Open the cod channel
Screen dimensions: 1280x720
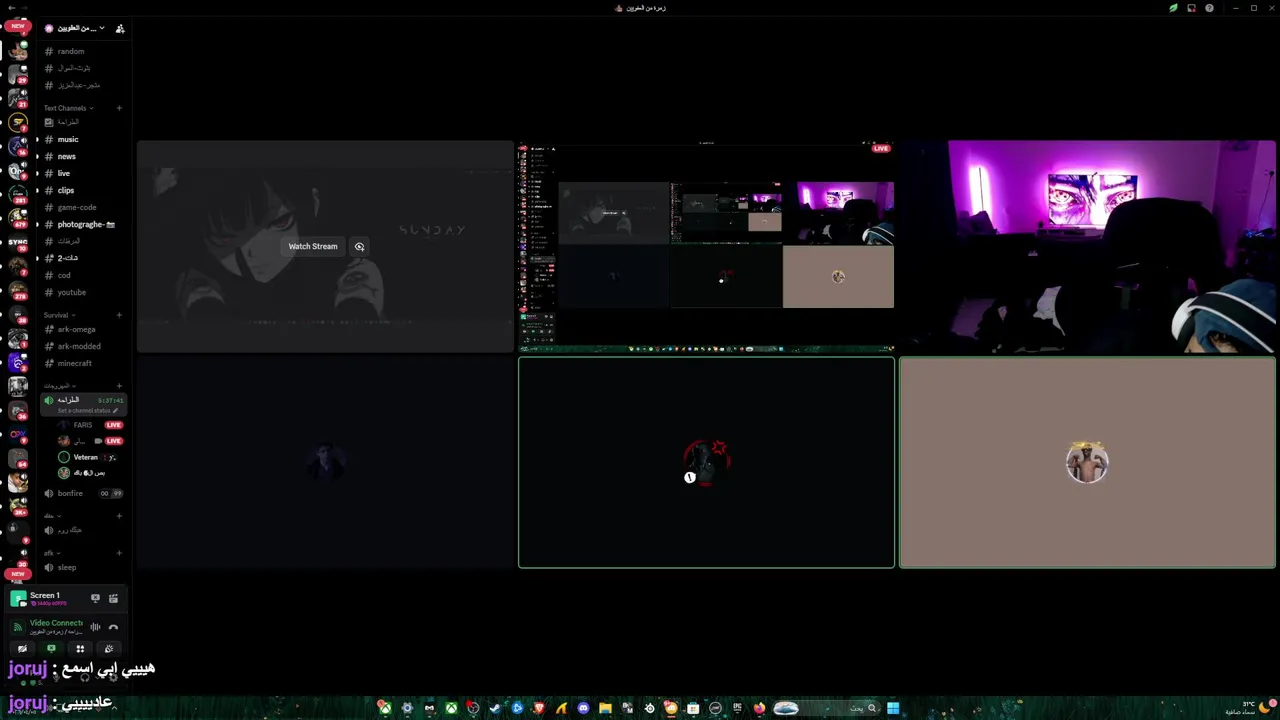click(x=83, y=275)
